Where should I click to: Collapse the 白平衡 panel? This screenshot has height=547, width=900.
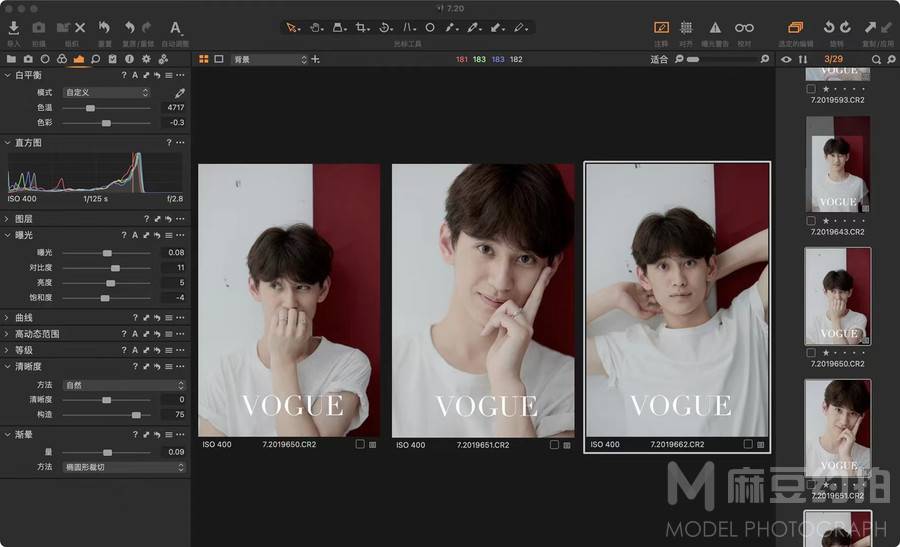click(x=7, y=75)
